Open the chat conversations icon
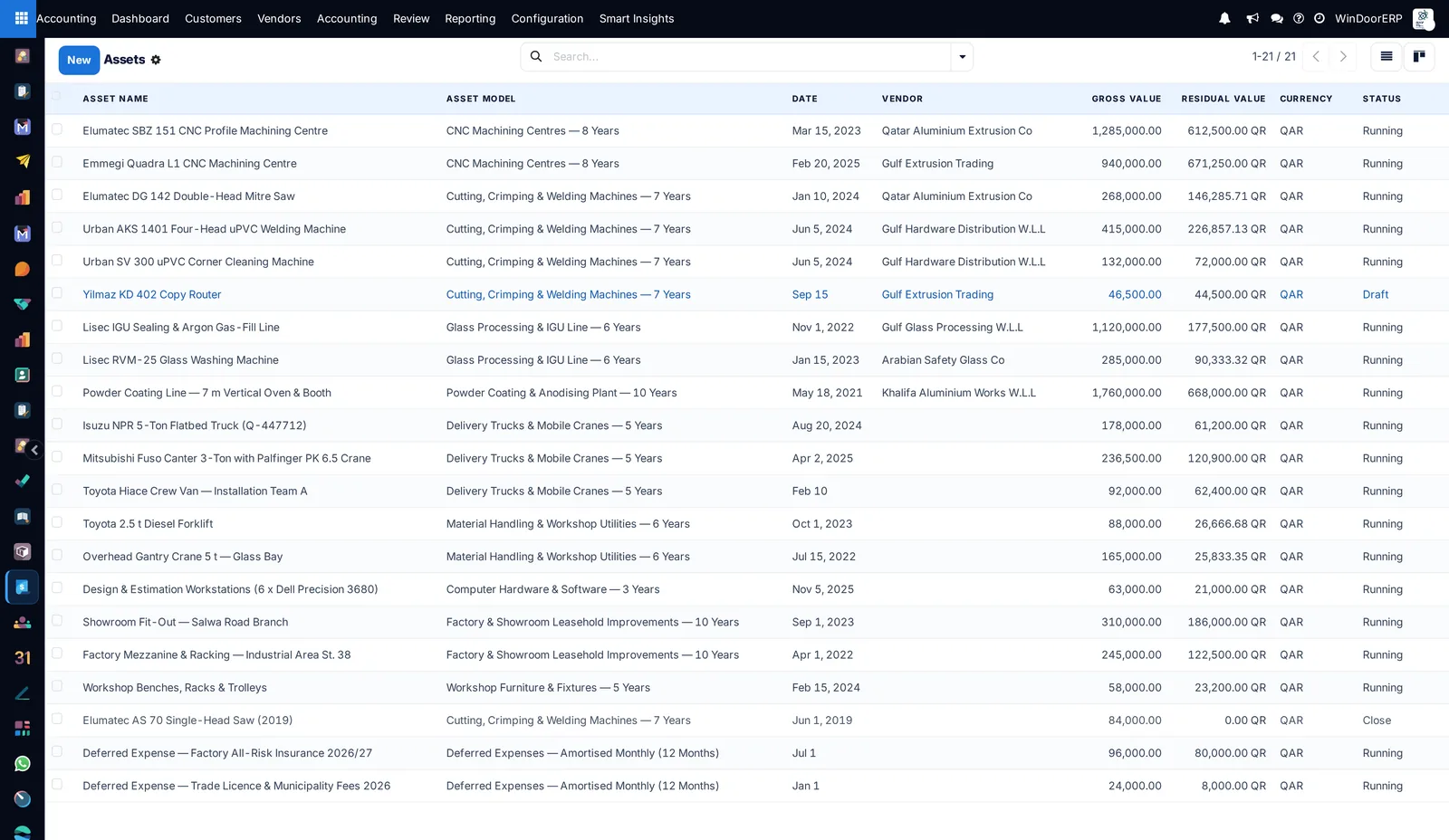 pos(1277,18)
